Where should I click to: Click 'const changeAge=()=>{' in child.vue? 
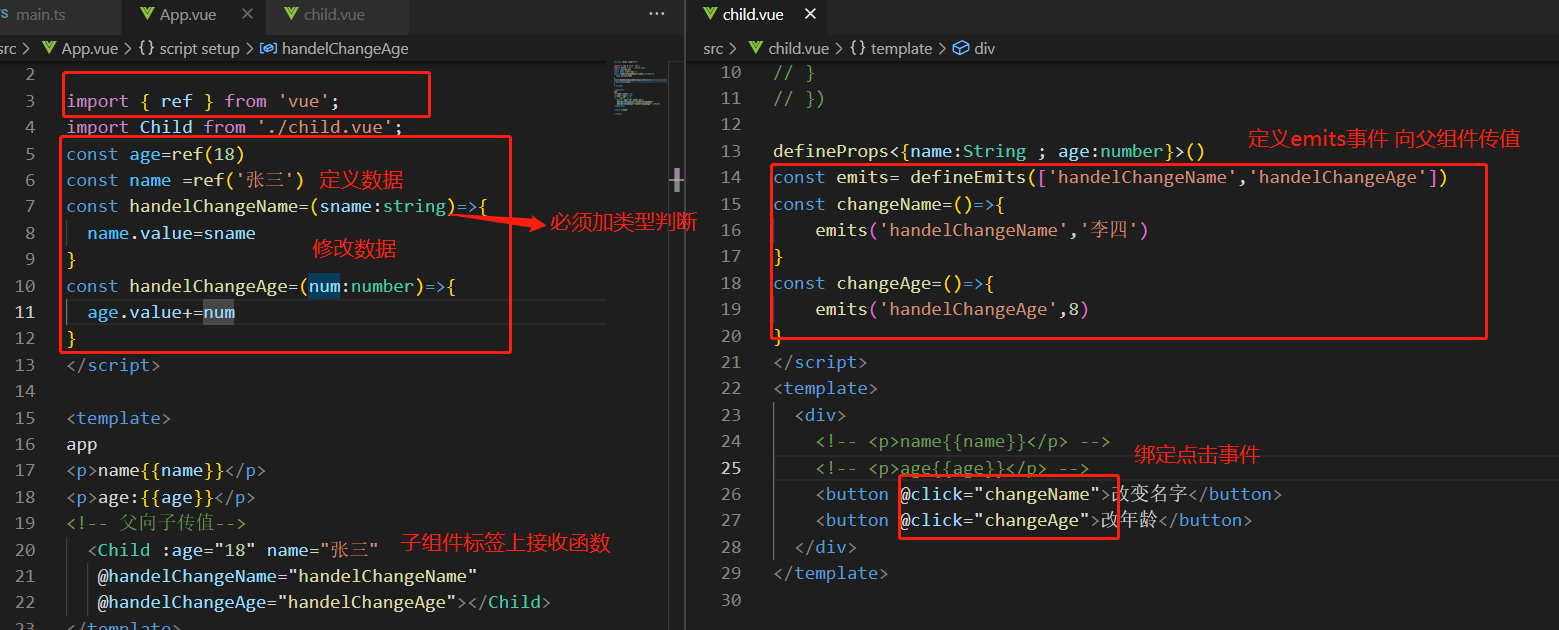[x=884, y=283]
